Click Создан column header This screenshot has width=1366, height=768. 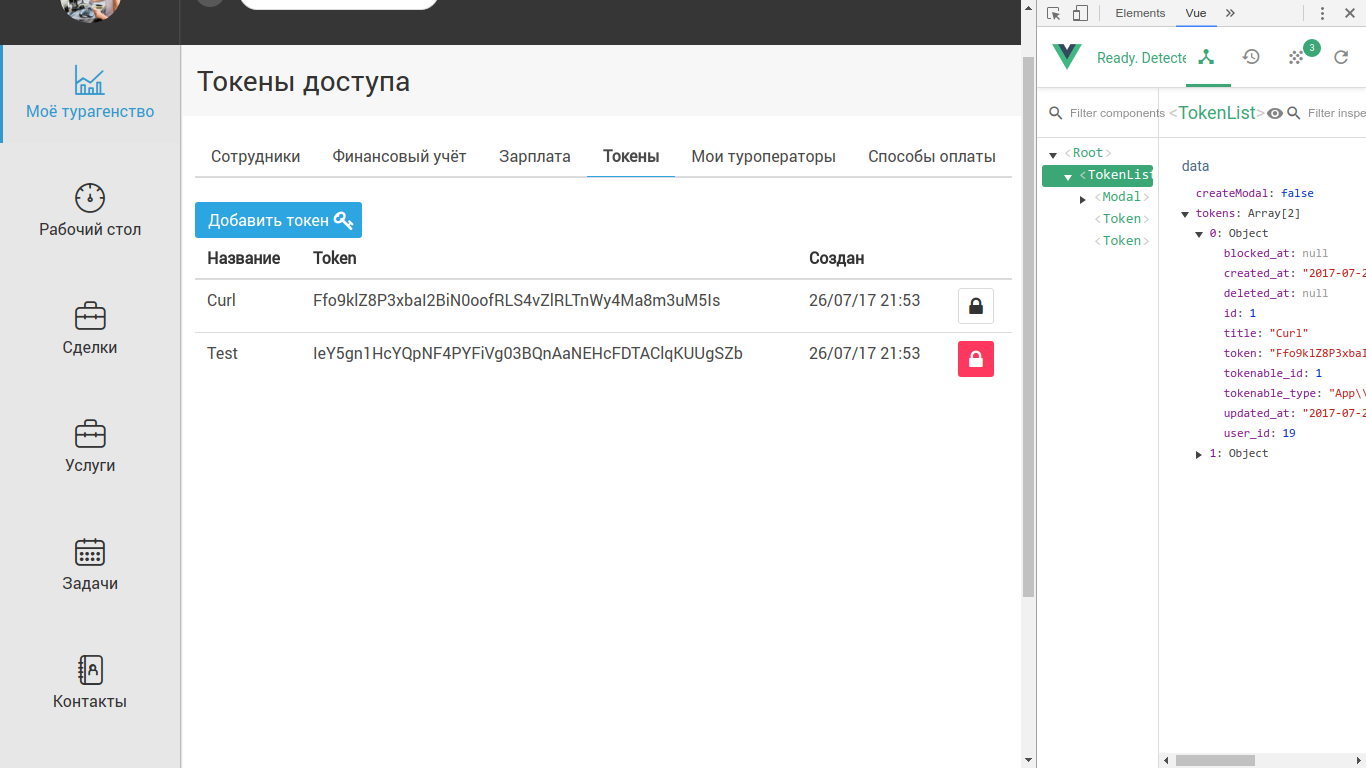click(x=837, y=258)
